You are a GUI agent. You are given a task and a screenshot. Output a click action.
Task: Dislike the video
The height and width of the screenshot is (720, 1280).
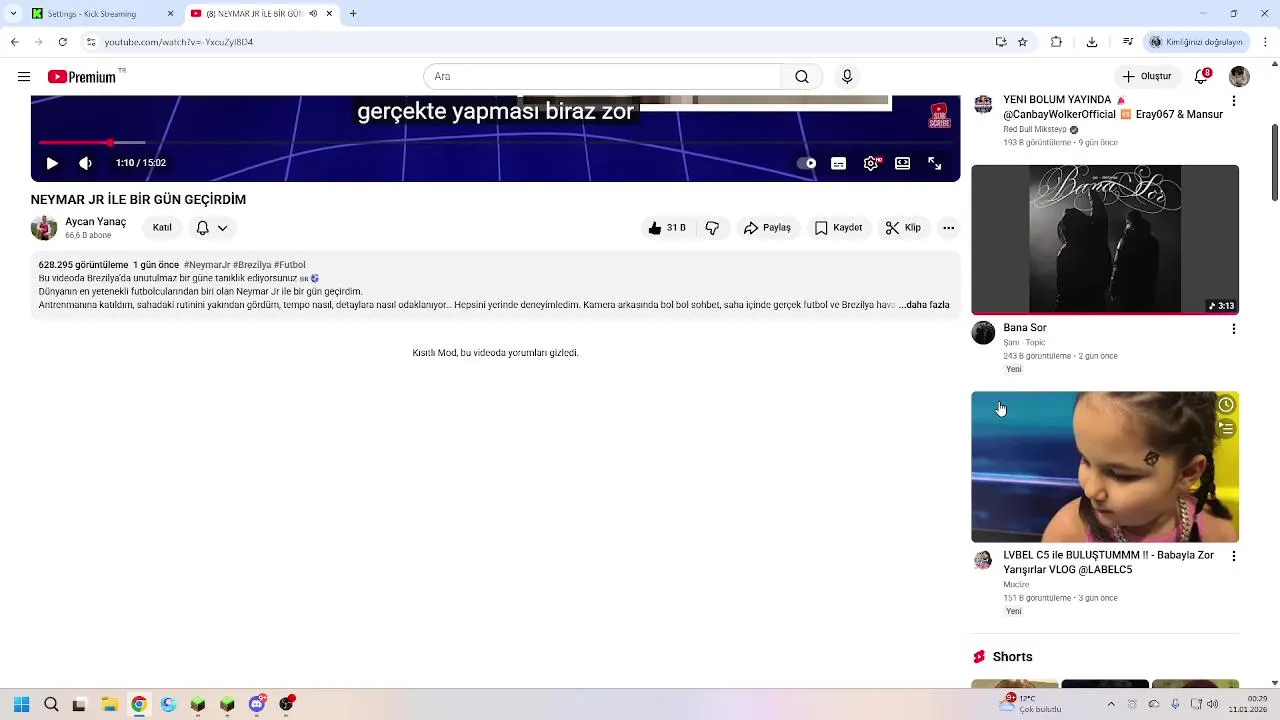713,228
